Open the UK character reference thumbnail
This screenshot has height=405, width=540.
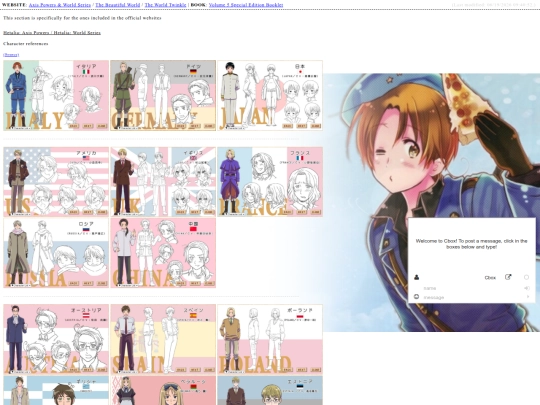point(163,182)
